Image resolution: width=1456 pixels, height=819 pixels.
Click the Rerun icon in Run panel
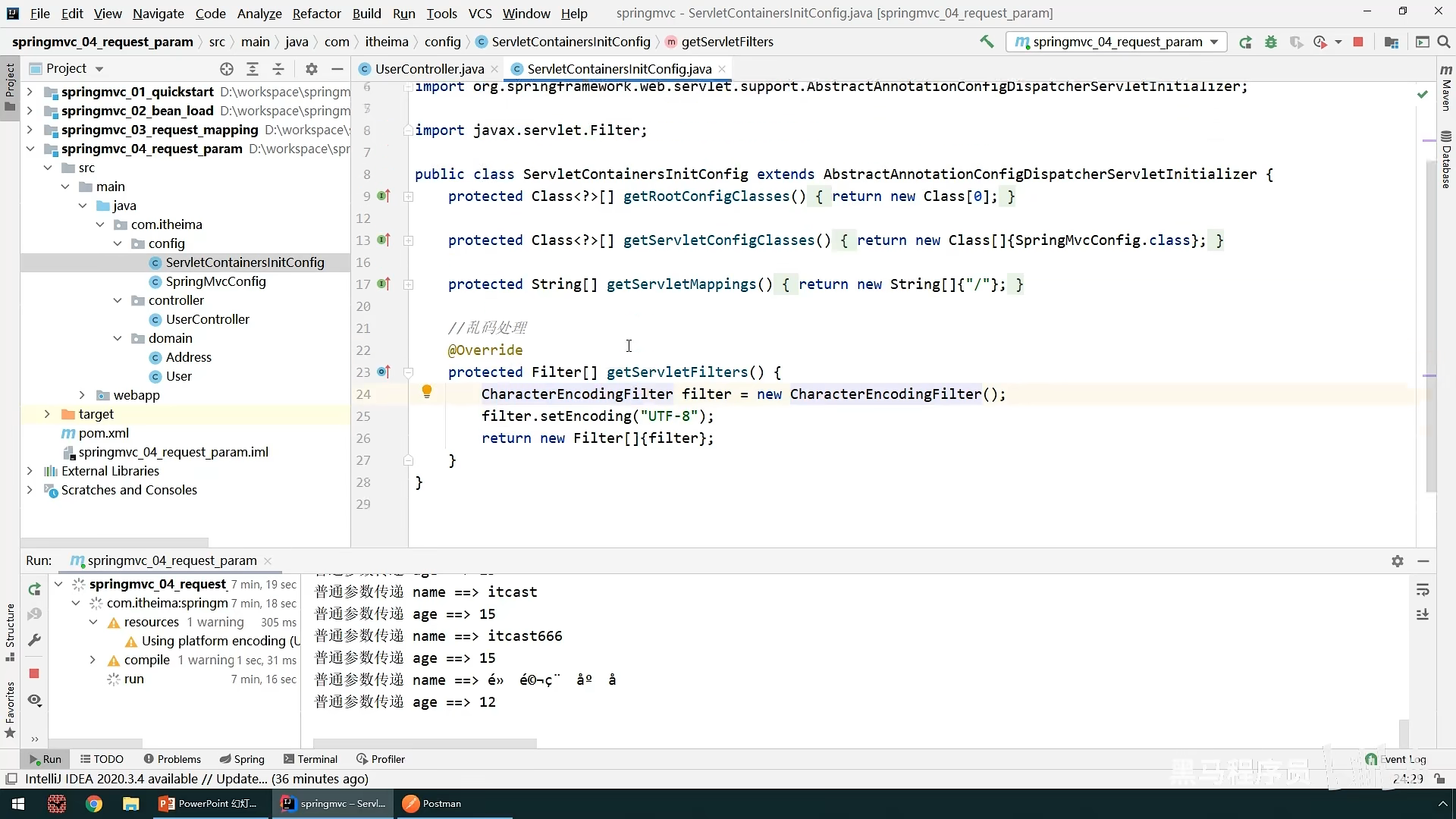tap(34, 589)
